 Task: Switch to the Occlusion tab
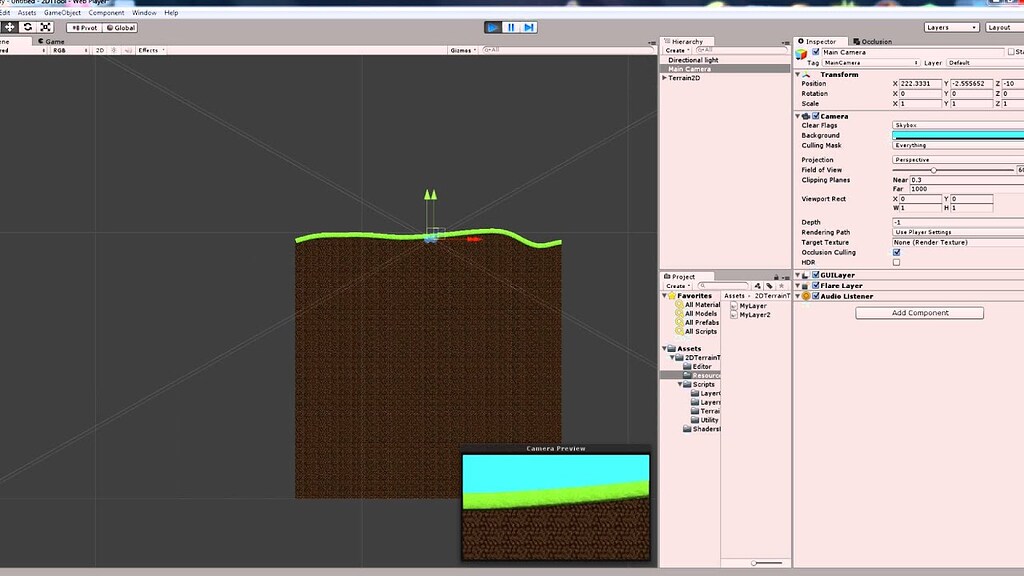875,41
